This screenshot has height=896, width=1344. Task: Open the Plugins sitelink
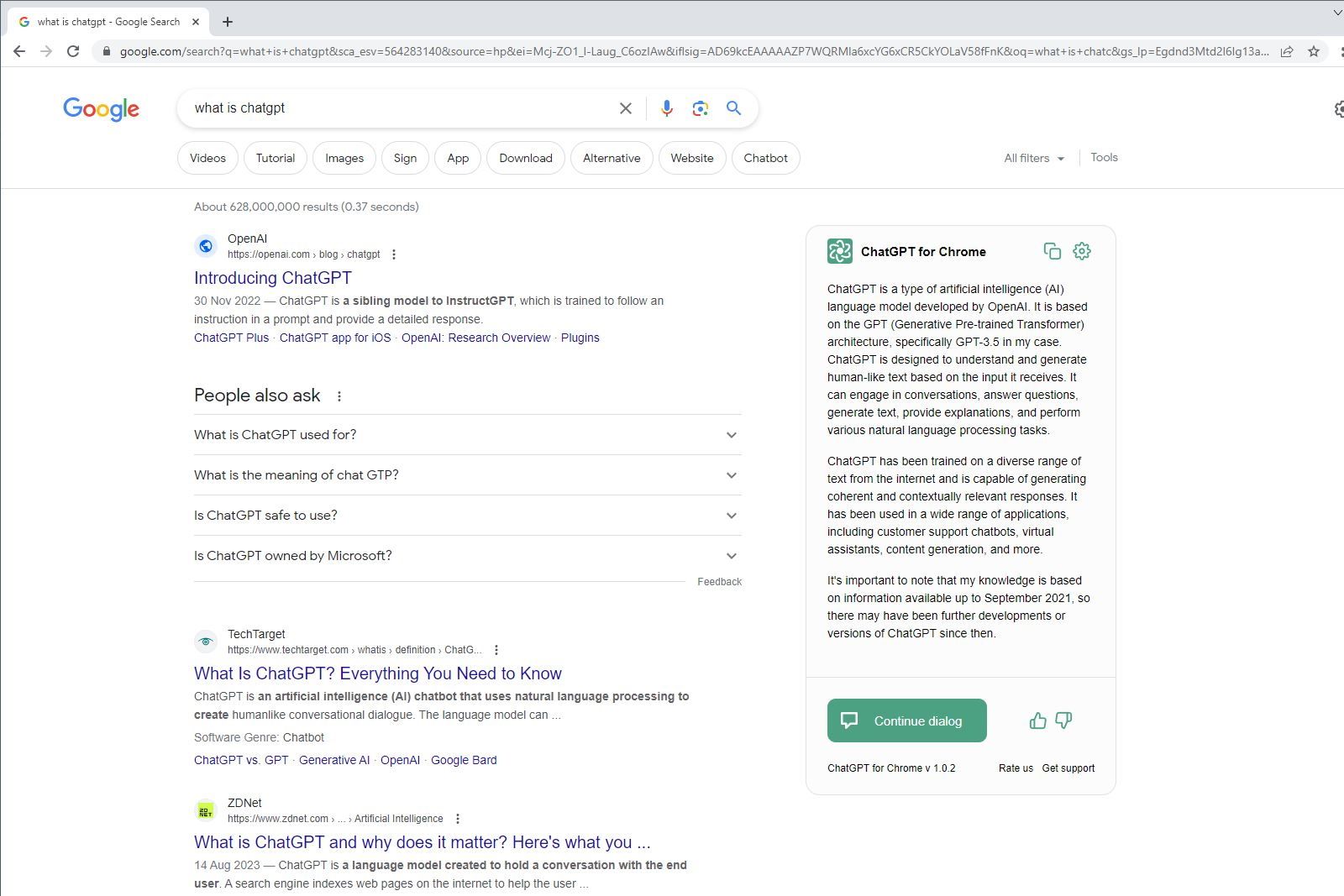580,338
